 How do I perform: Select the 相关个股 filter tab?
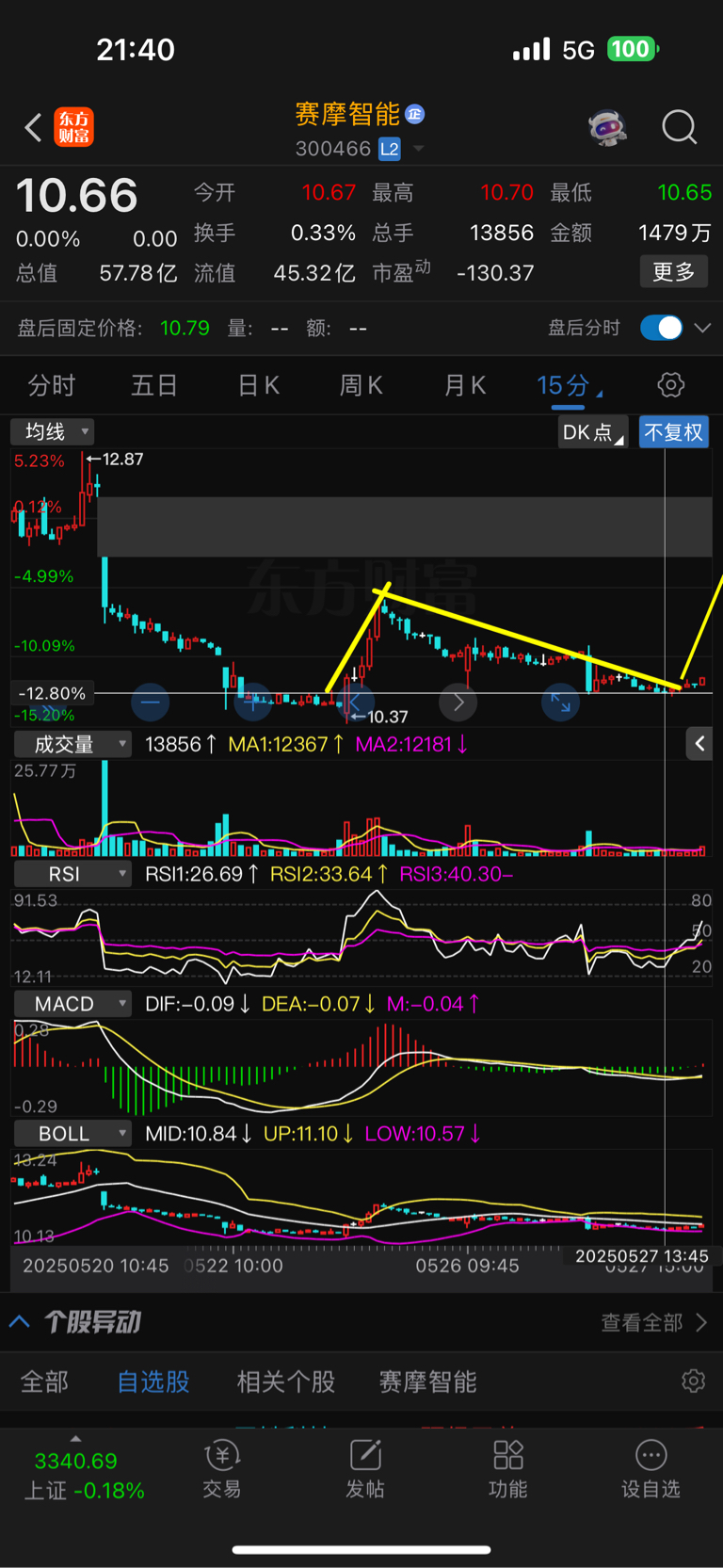click(x=286, y=1382)
